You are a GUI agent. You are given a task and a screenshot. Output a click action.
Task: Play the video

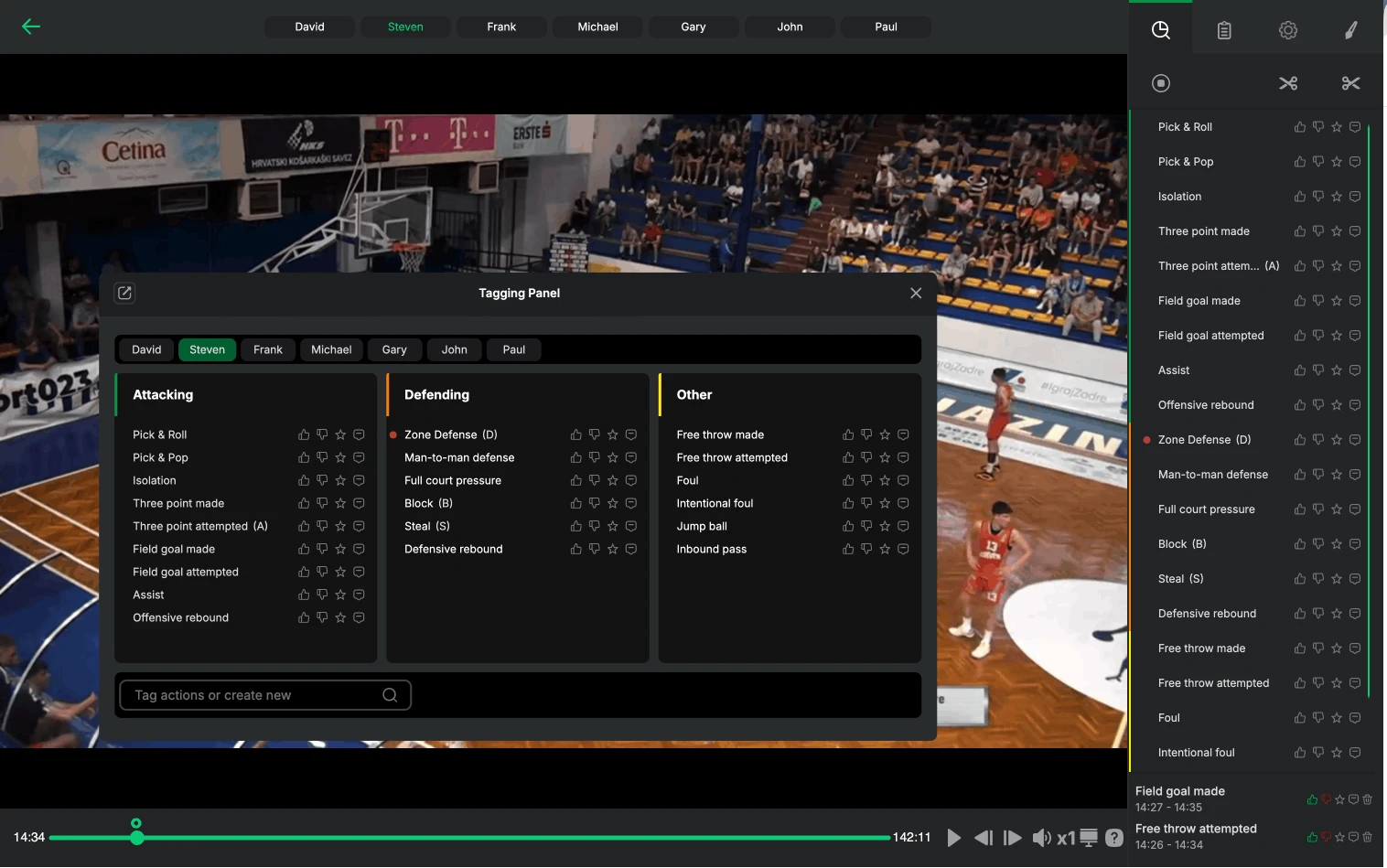954,837
